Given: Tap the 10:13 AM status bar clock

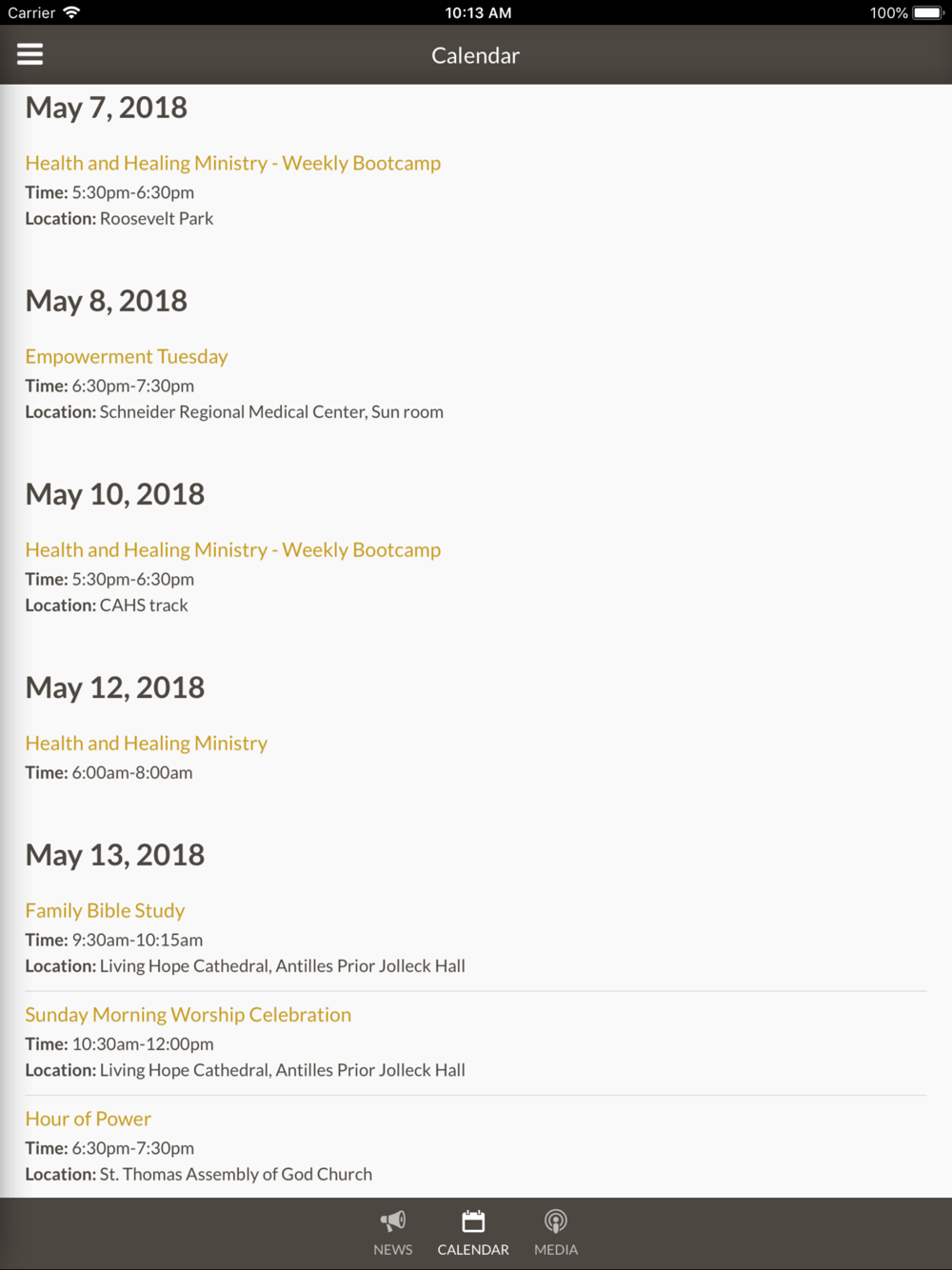Looking at the screenshot, I should click(478, 12).
